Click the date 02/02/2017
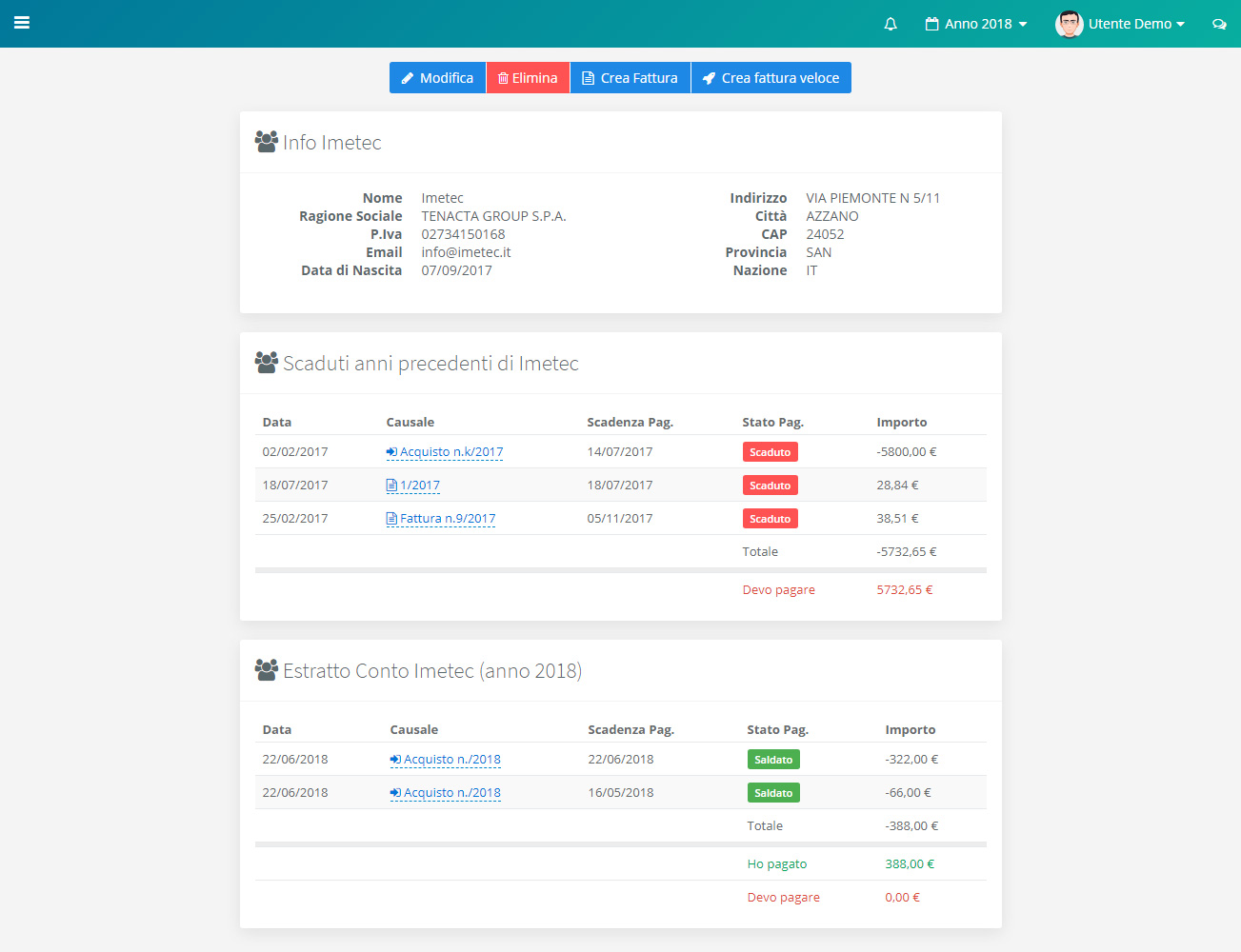Screen dimensions: 1241x952 [x=295, y=452]
